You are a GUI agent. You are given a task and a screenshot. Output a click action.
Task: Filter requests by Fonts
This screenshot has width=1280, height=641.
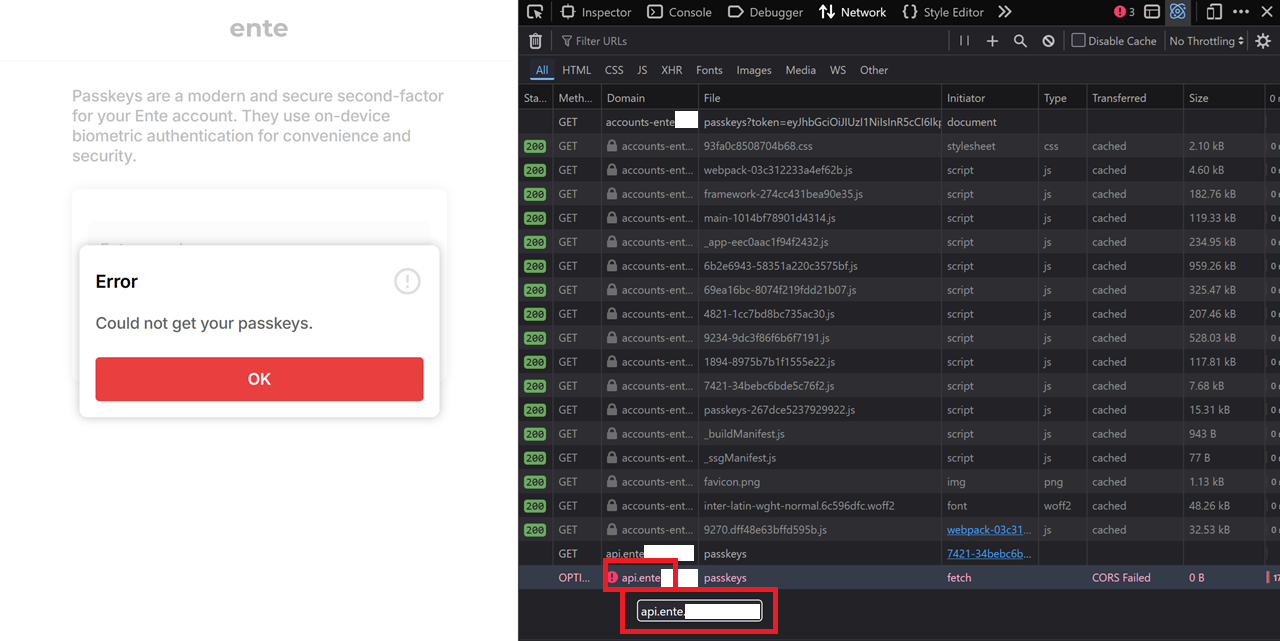click(709, 70)
